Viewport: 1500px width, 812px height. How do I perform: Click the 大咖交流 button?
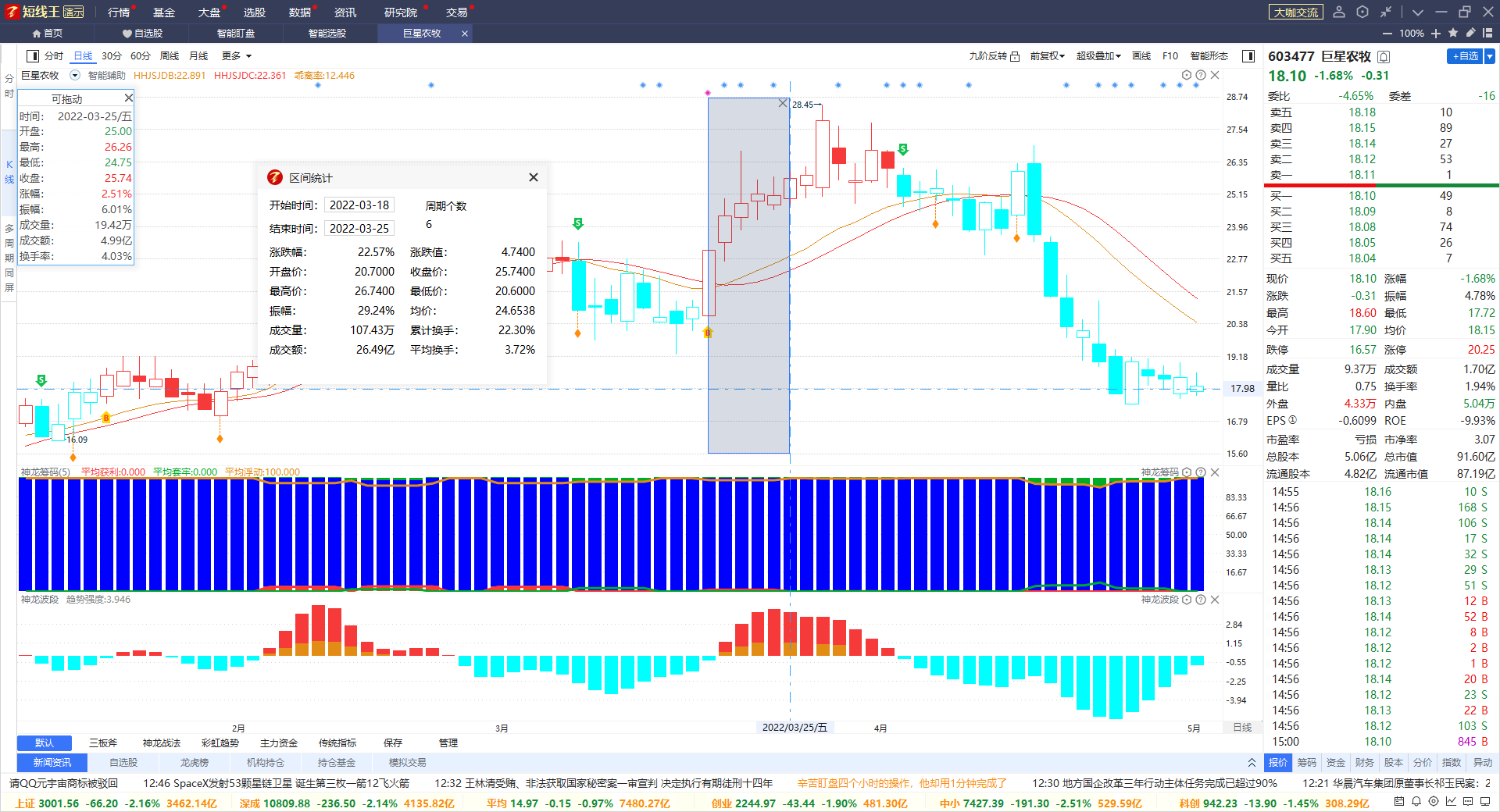tap(1296, 12)
